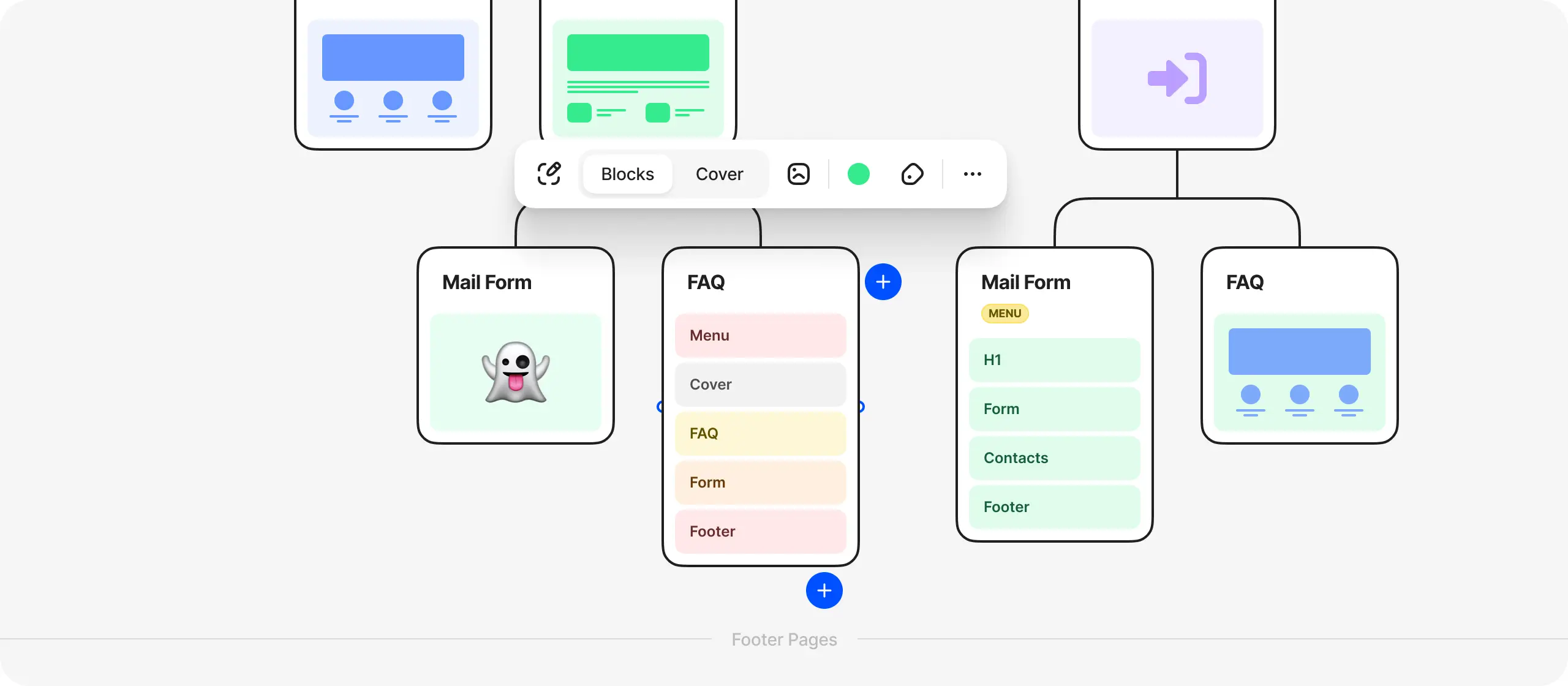The image size is (1568, 686).
Task: Switch to the Blocks view
Action: point(627,174)
